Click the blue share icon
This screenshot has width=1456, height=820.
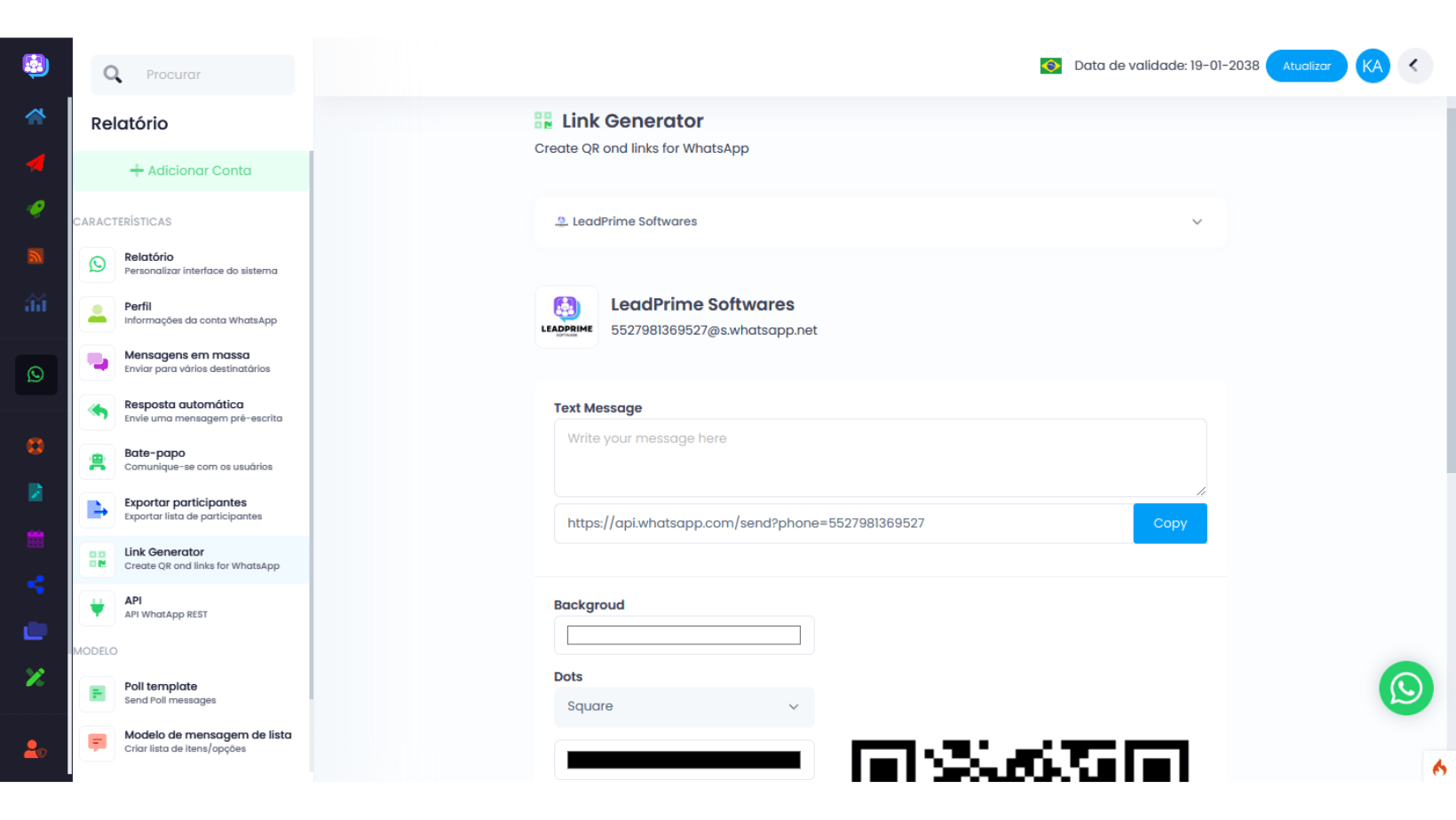(36, 584)
